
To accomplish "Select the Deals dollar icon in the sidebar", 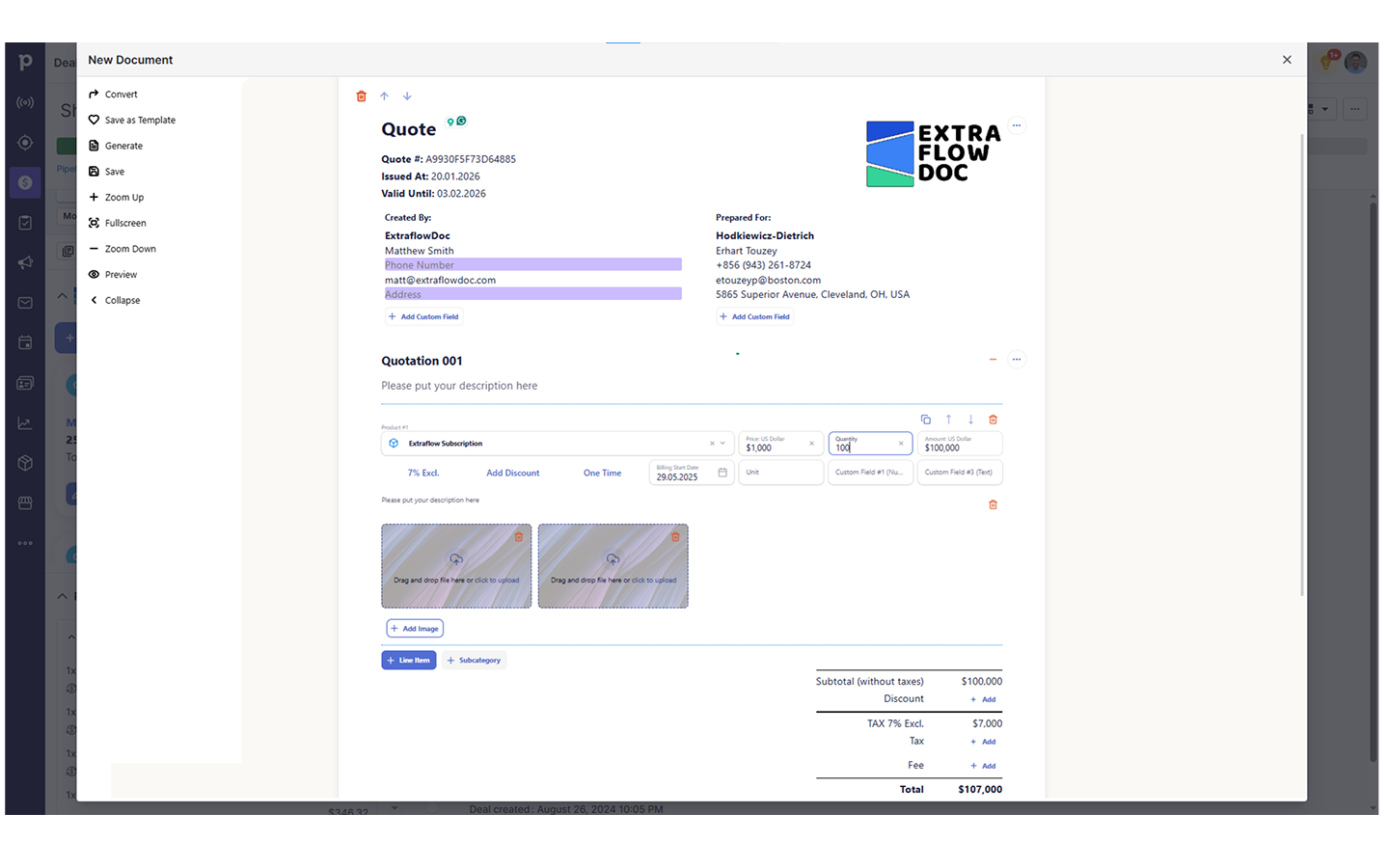I will pyautogui.click(x=24, y=181).
